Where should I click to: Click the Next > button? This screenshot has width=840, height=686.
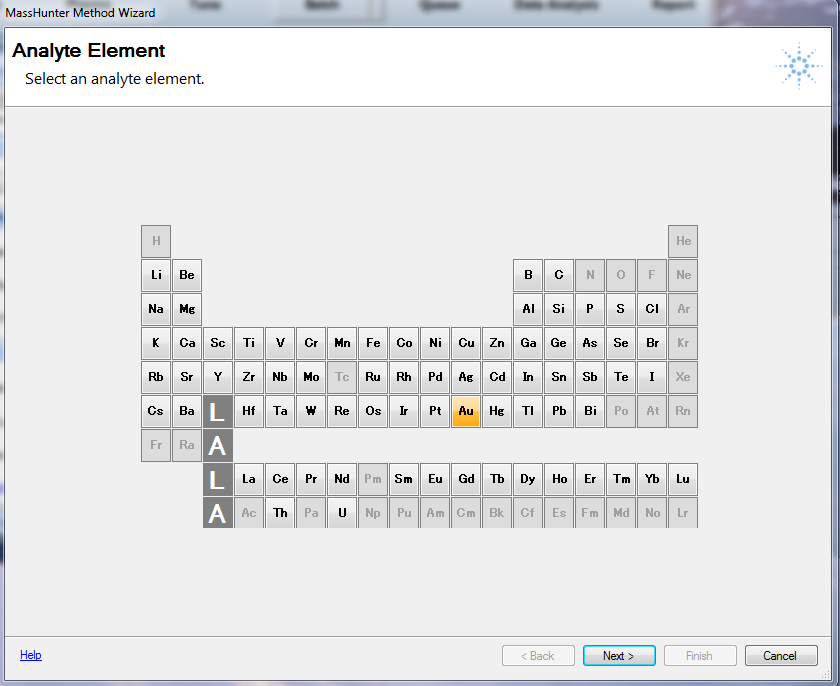(x=619, y=655)
